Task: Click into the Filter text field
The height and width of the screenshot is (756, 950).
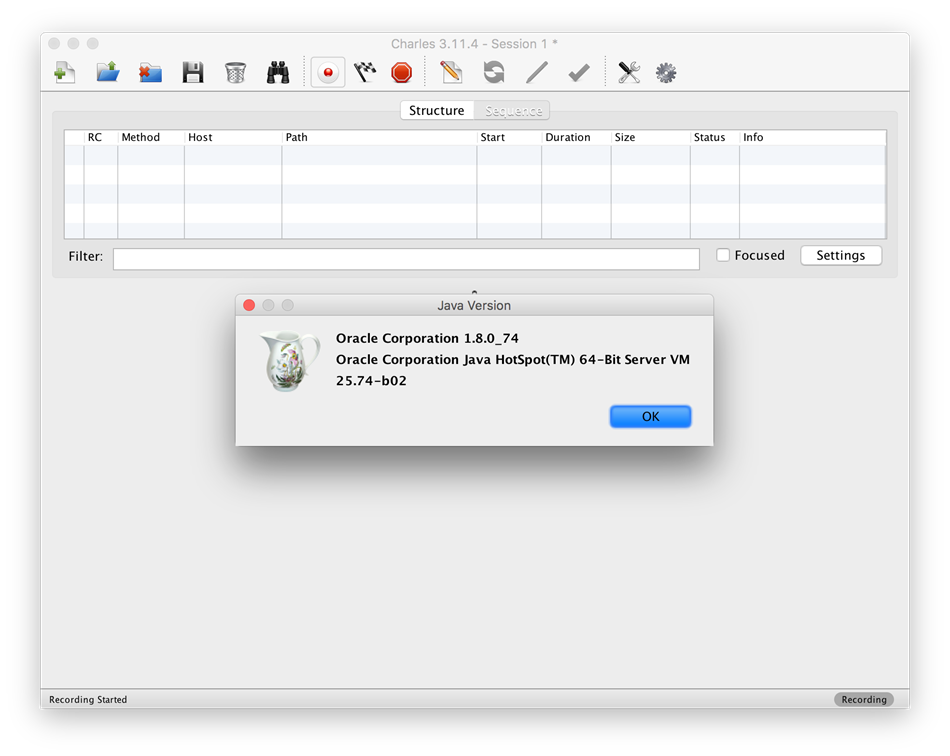Action: point(406,259)
